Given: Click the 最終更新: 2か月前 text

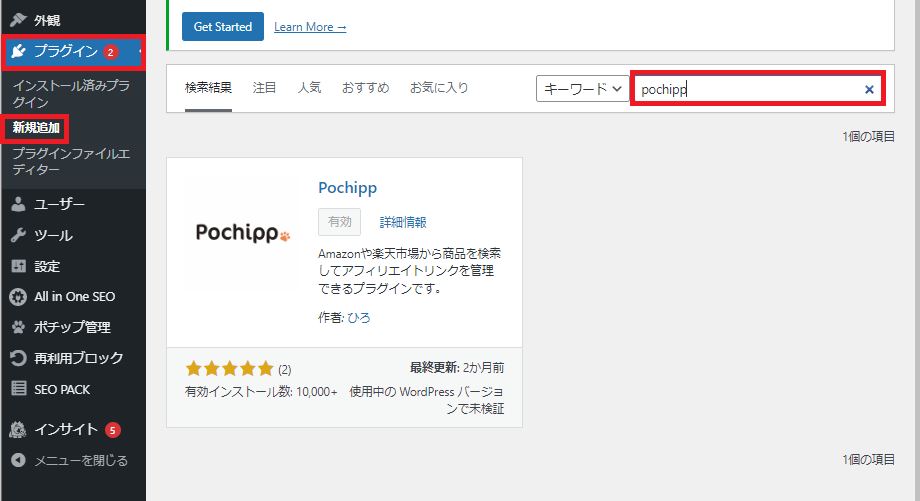Looking at the screenshot, I should (x=457, y=368).
